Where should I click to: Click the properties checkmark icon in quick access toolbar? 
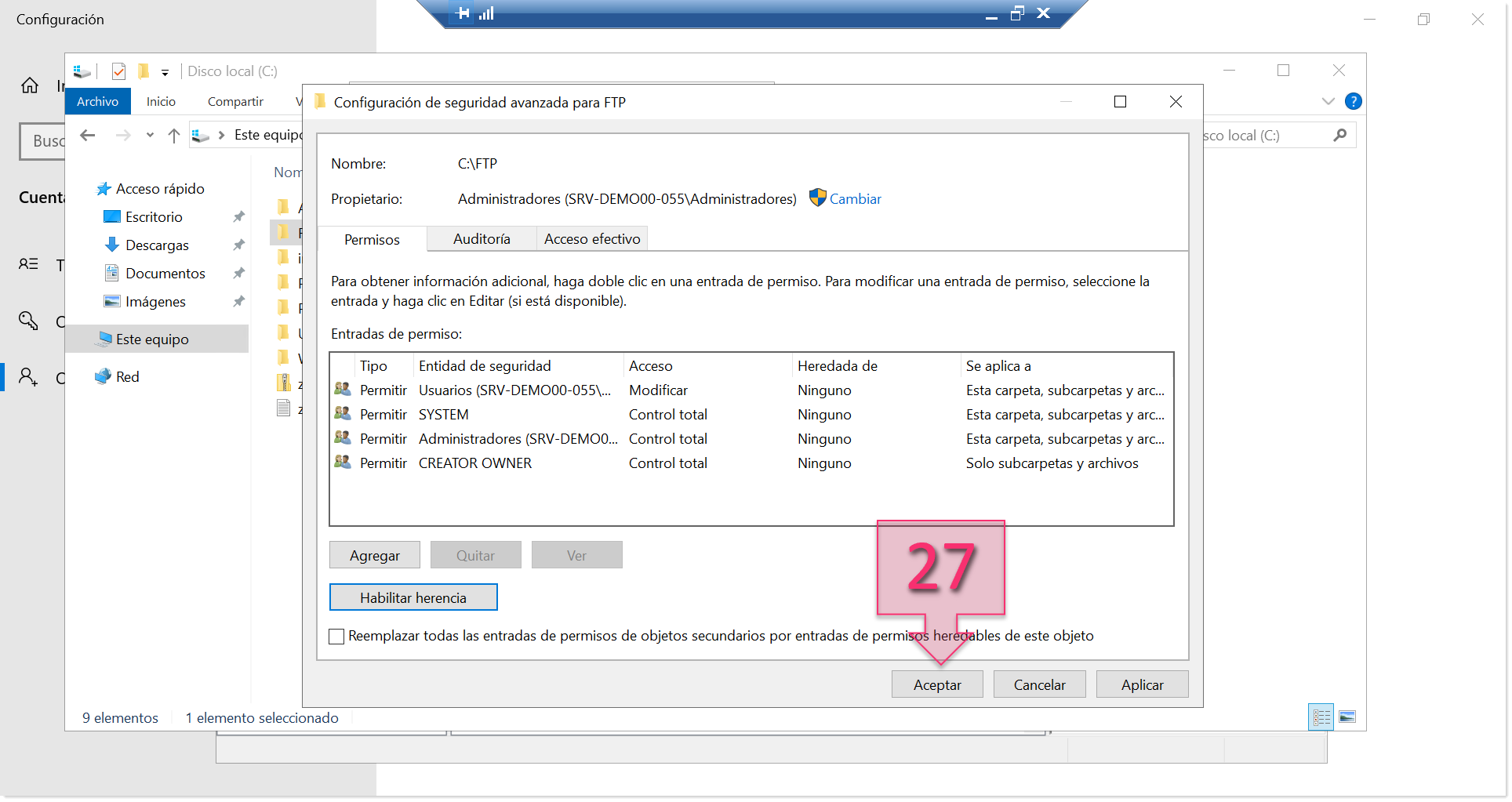[x=118, y=71]
